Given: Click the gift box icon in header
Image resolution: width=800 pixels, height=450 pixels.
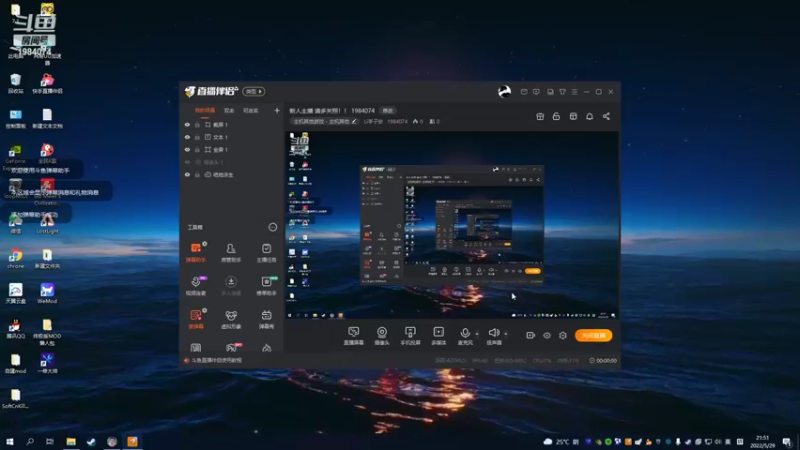Looking at the screenshot, I should pos(540,116).
